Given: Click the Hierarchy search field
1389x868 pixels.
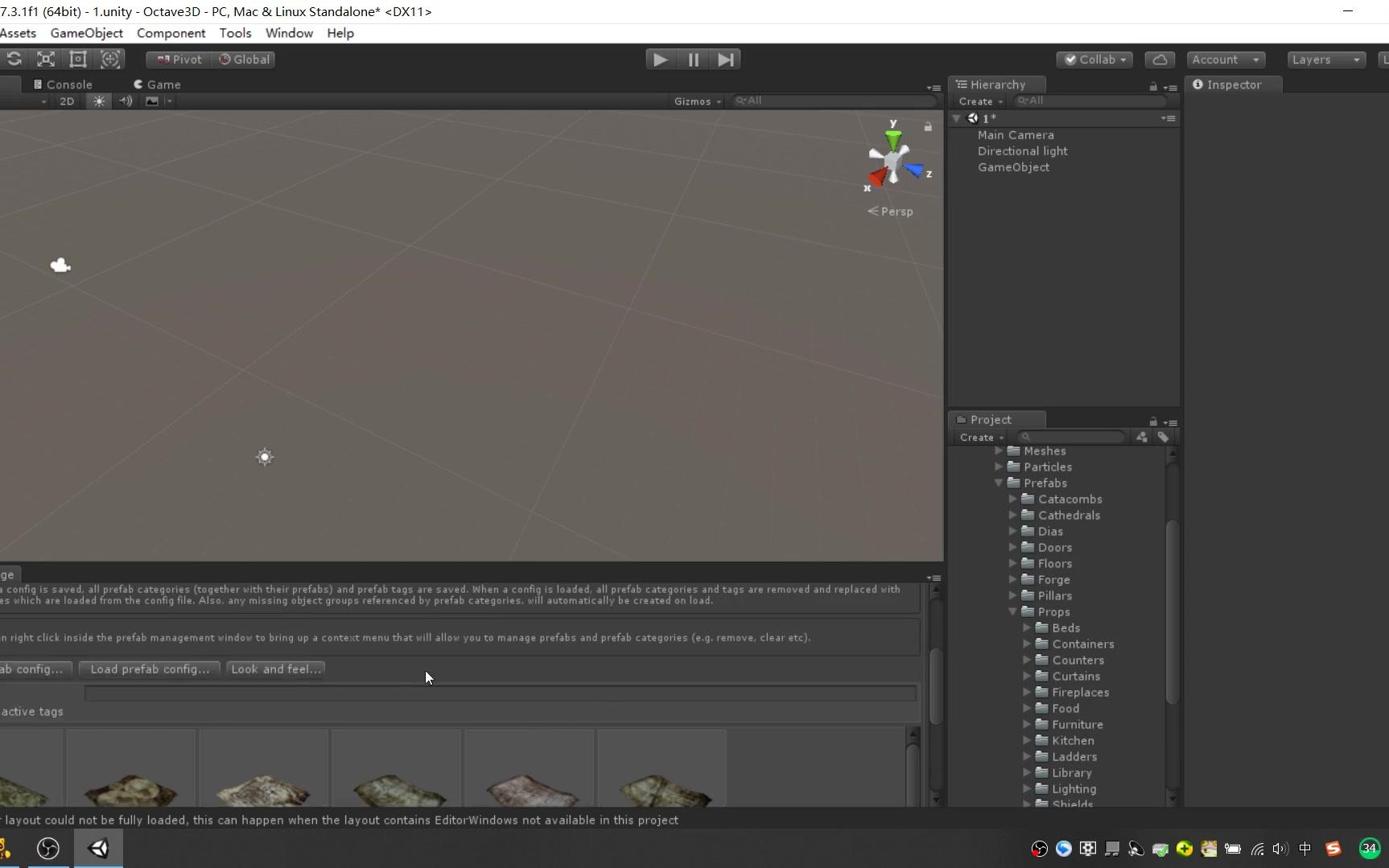Looking at the screenshot, I should (1090, 101).
